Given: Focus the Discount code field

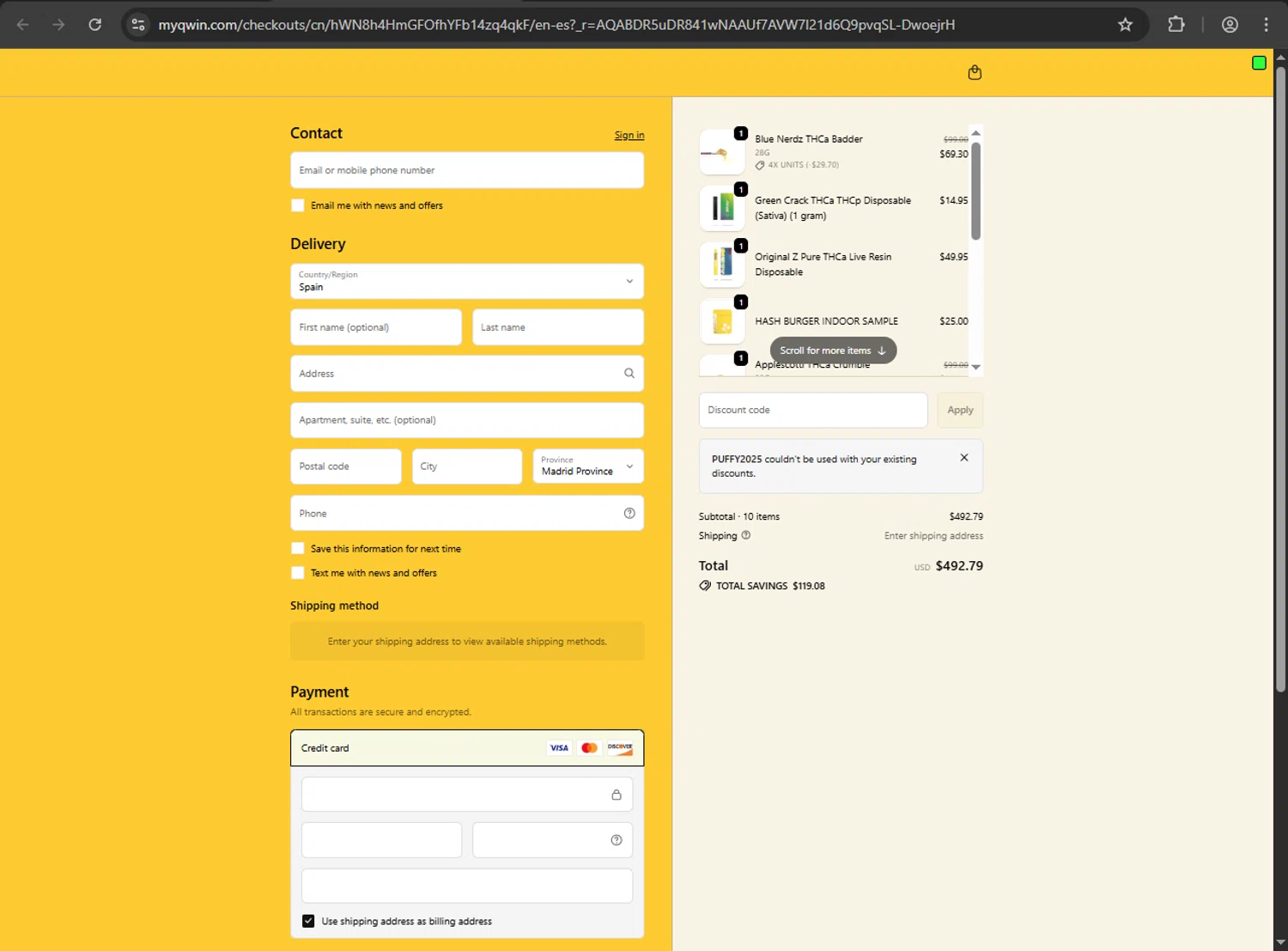Looking at the screenshot, I should click(813, 410).
